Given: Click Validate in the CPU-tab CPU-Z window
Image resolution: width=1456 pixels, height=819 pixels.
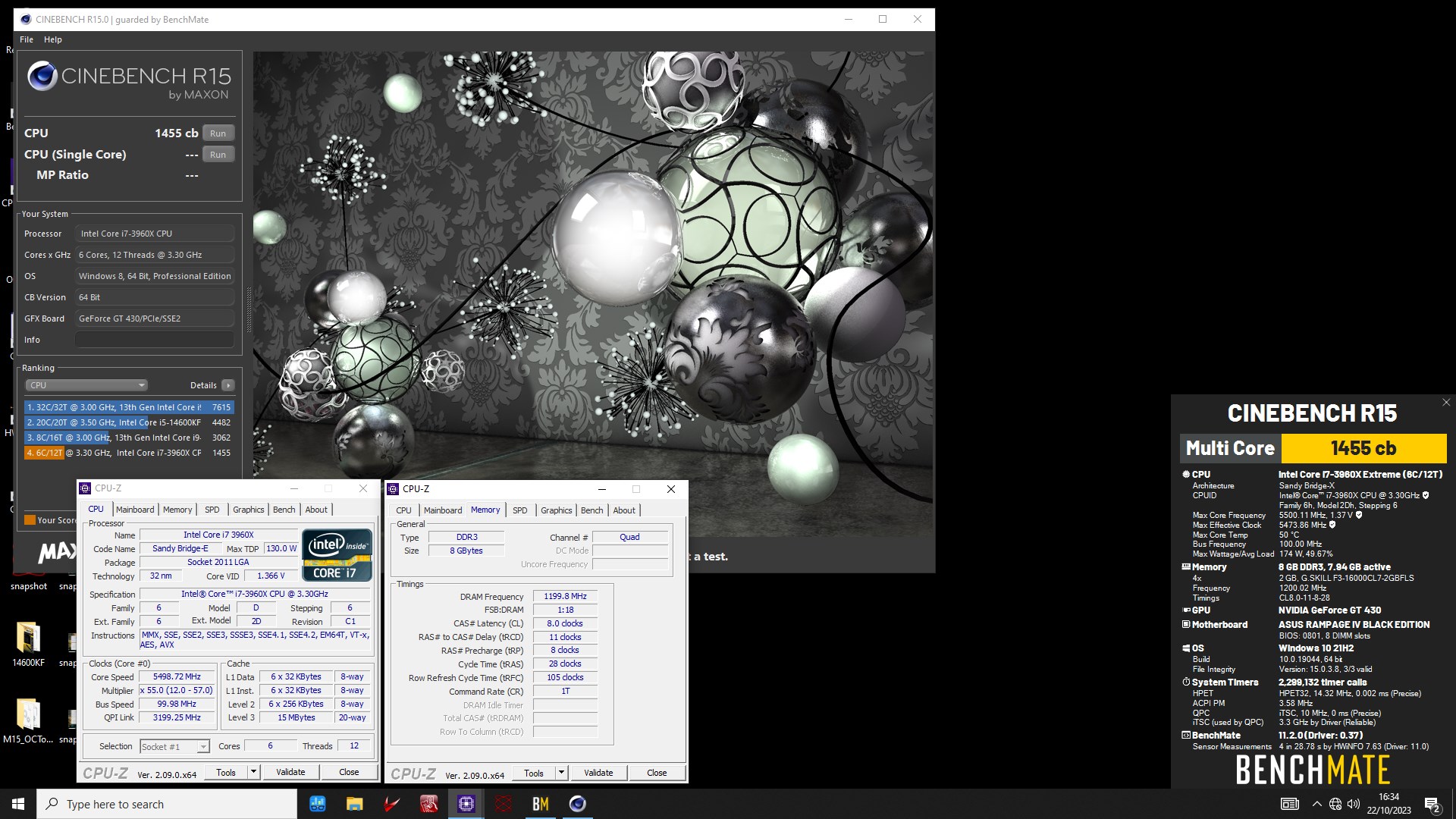Looking at the screenshot, I should click(x=290, y=772).
